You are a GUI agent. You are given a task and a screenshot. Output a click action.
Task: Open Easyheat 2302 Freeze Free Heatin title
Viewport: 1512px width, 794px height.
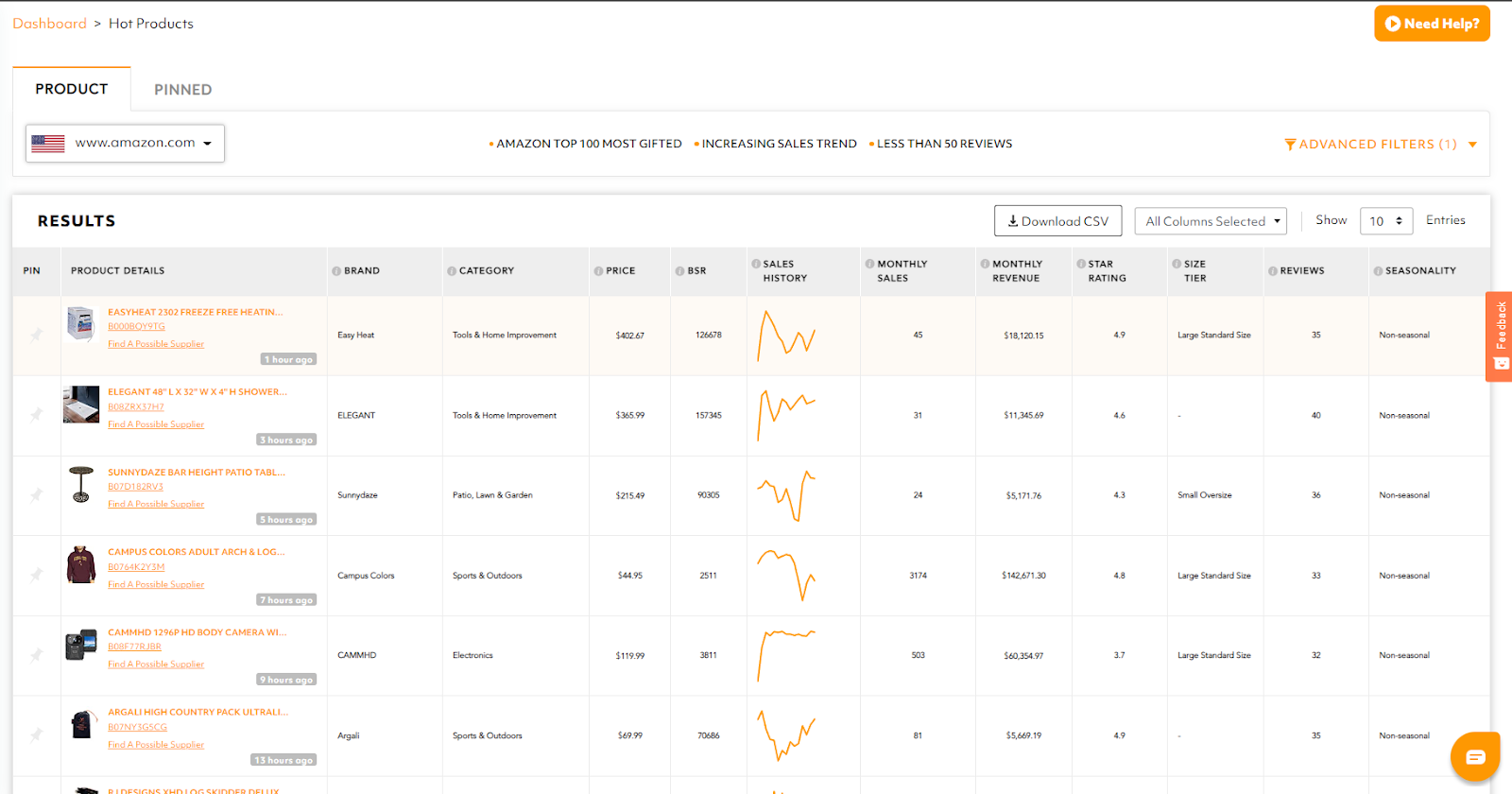click(196, 312)
